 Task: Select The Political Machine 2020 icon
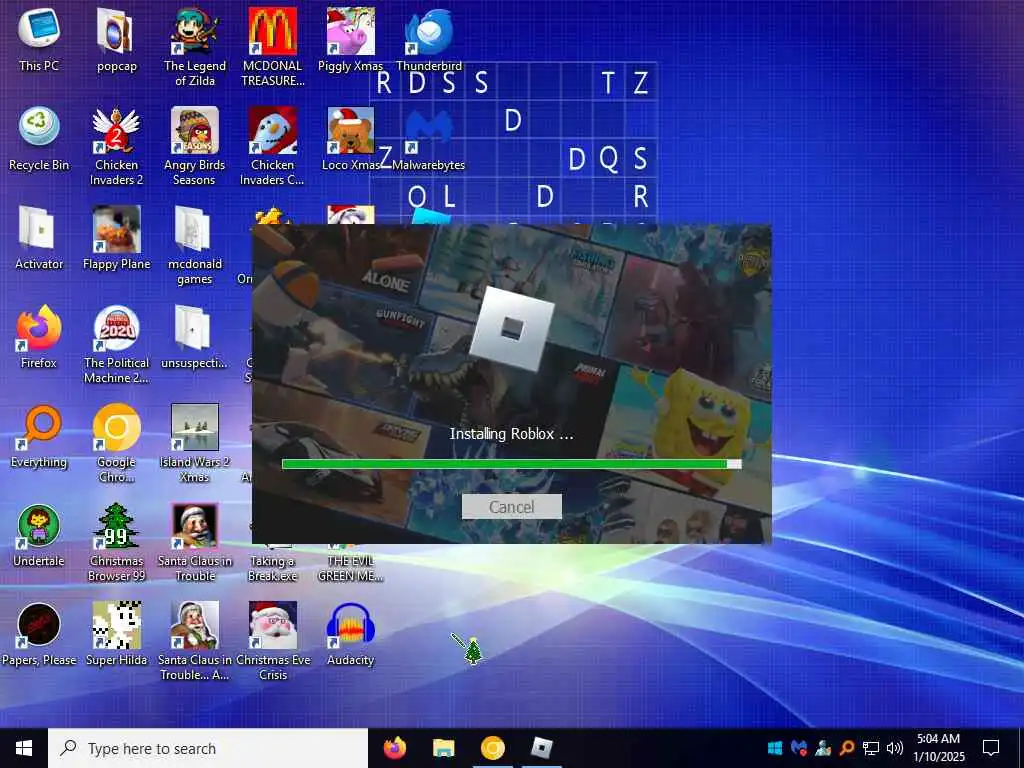116,345
